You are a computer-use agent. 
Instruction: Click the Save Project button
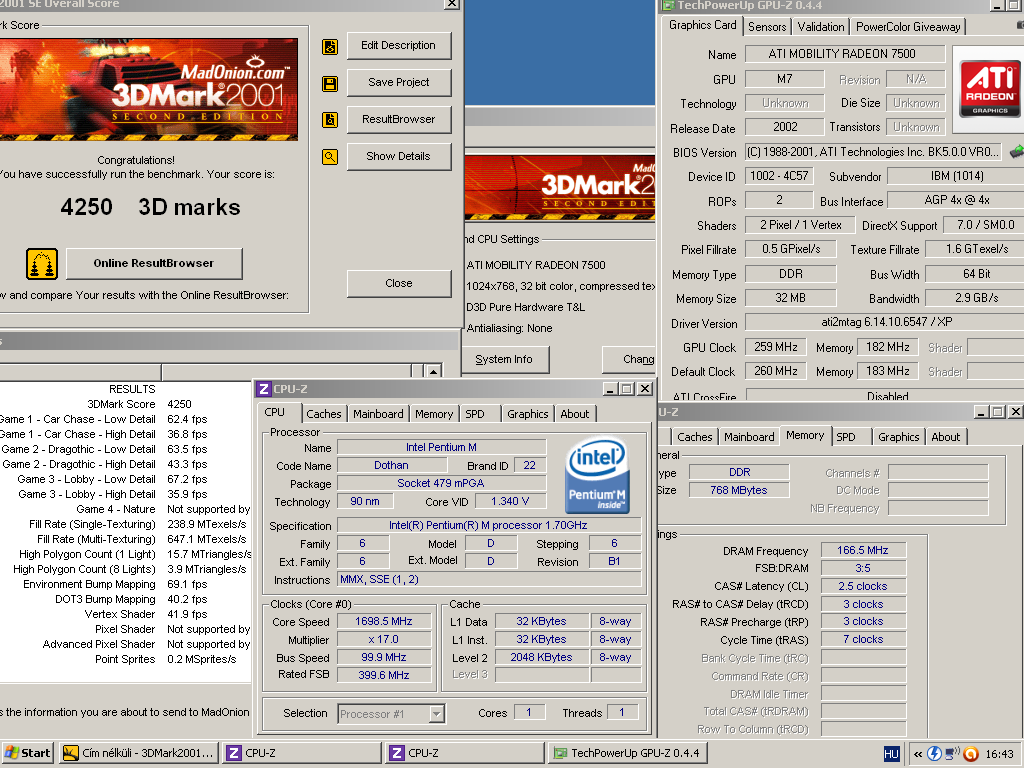pos(398,82)
